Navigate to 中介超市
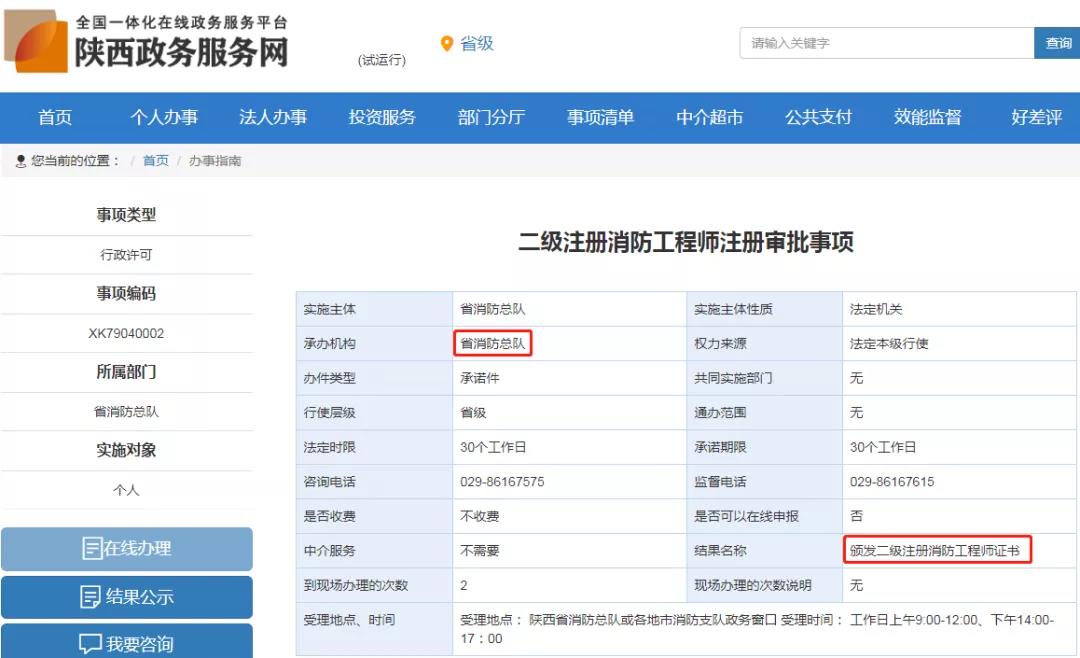This screenshot has width=1080, height=658. (x=709, y=117)
